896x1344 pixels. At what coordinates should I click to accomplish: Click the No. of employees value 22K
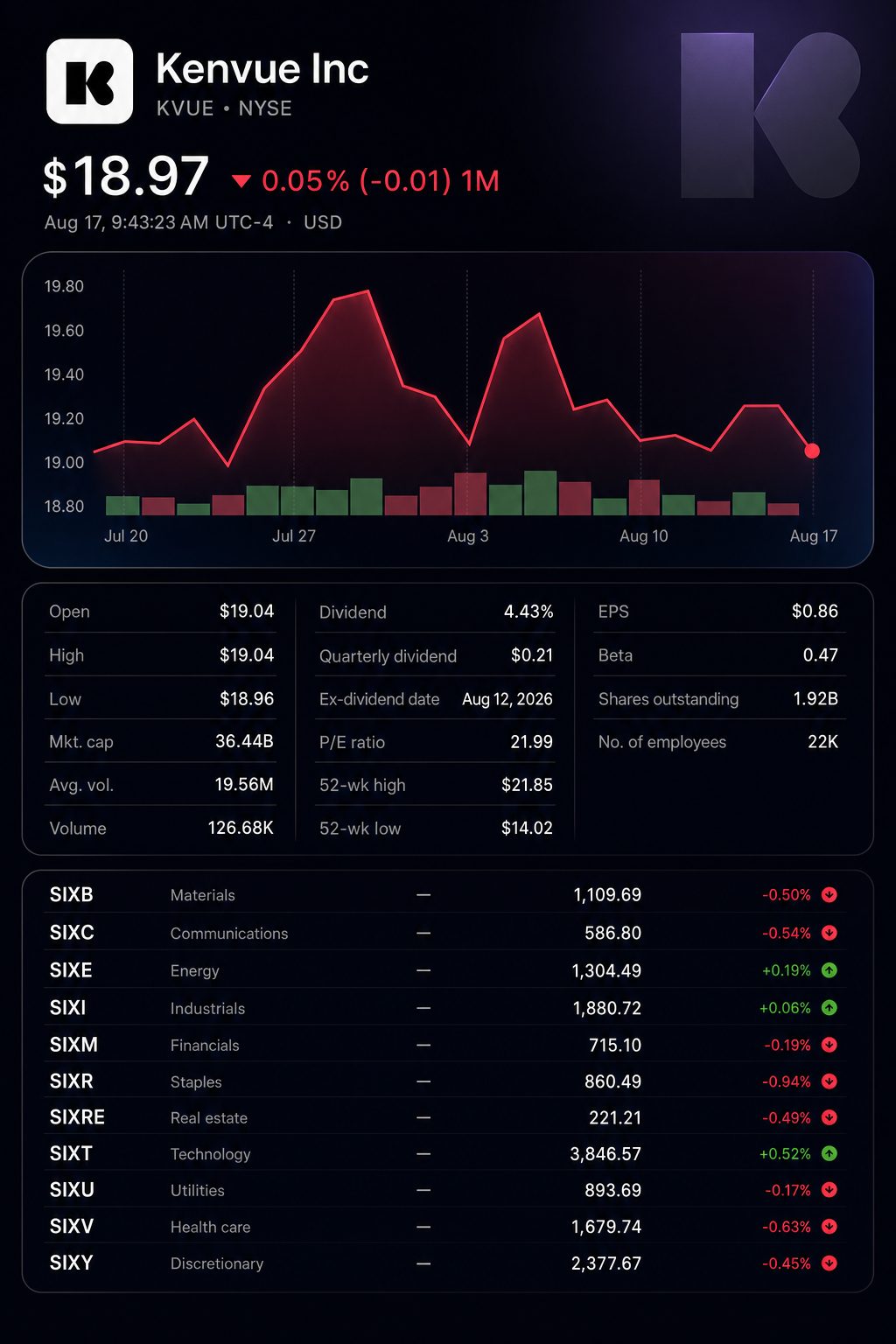click(x=823, y=741)
